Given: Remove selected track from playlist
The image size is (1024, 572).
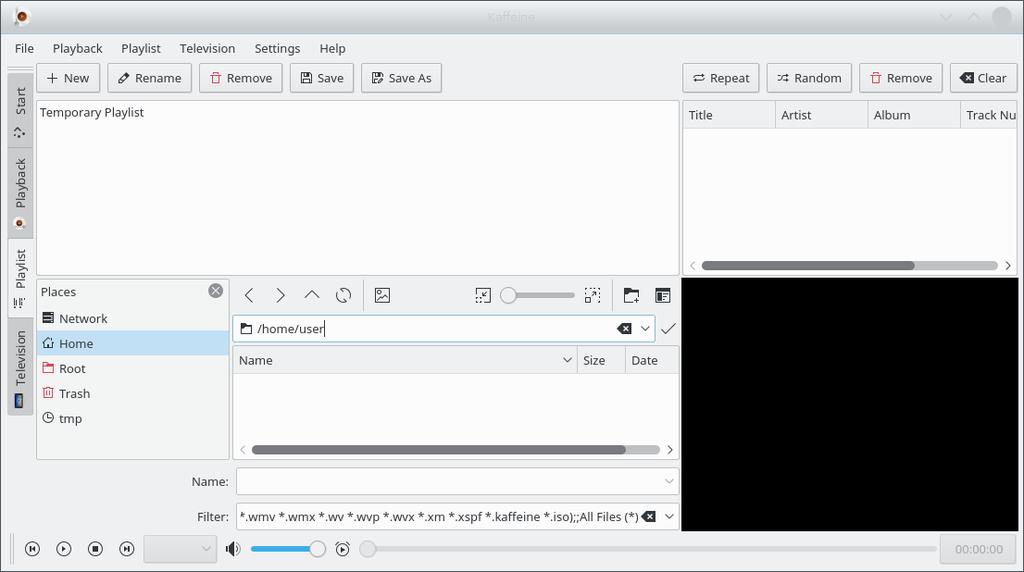Looking at the screenshot, I should [x=901, y=78].
